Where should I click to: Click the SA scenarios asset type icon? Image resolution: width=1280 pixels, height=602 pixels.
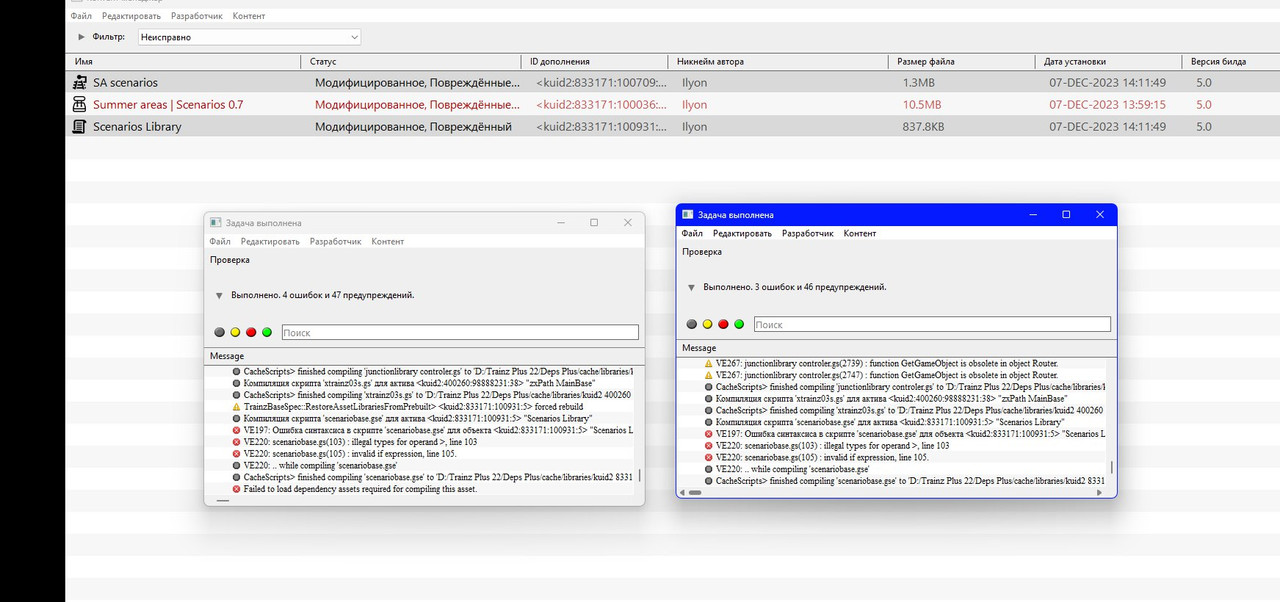tap(80, 82)
